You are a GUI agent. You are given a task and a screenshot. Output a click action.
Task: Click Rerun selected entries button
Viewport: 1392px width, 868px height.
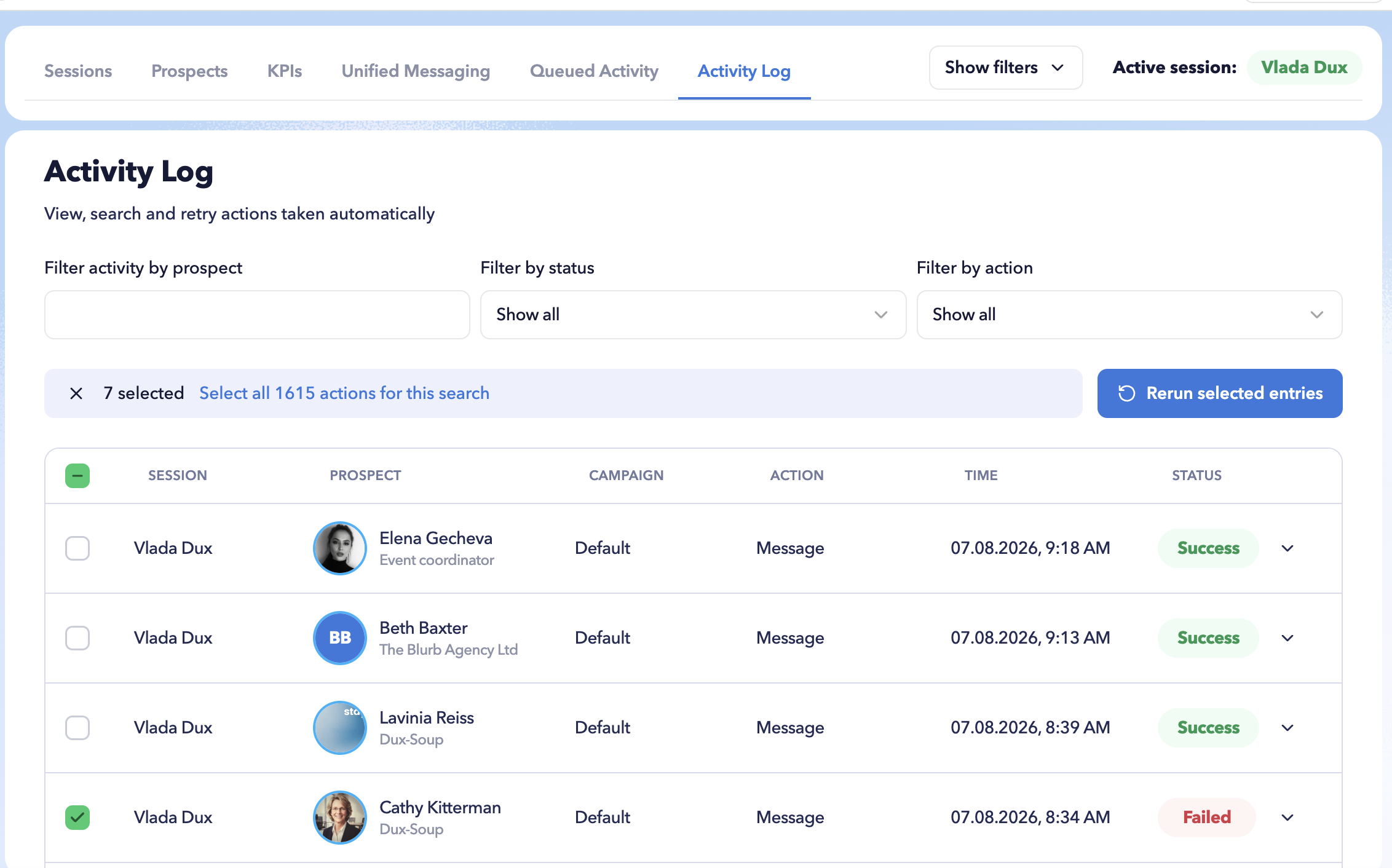[x=1220, y=393]
